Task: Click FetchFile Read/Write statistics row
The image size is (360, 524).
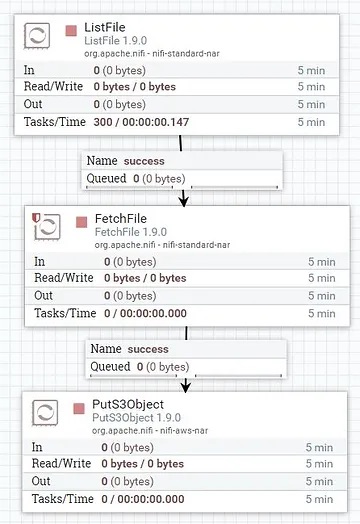Action: (x=187, y=278)
